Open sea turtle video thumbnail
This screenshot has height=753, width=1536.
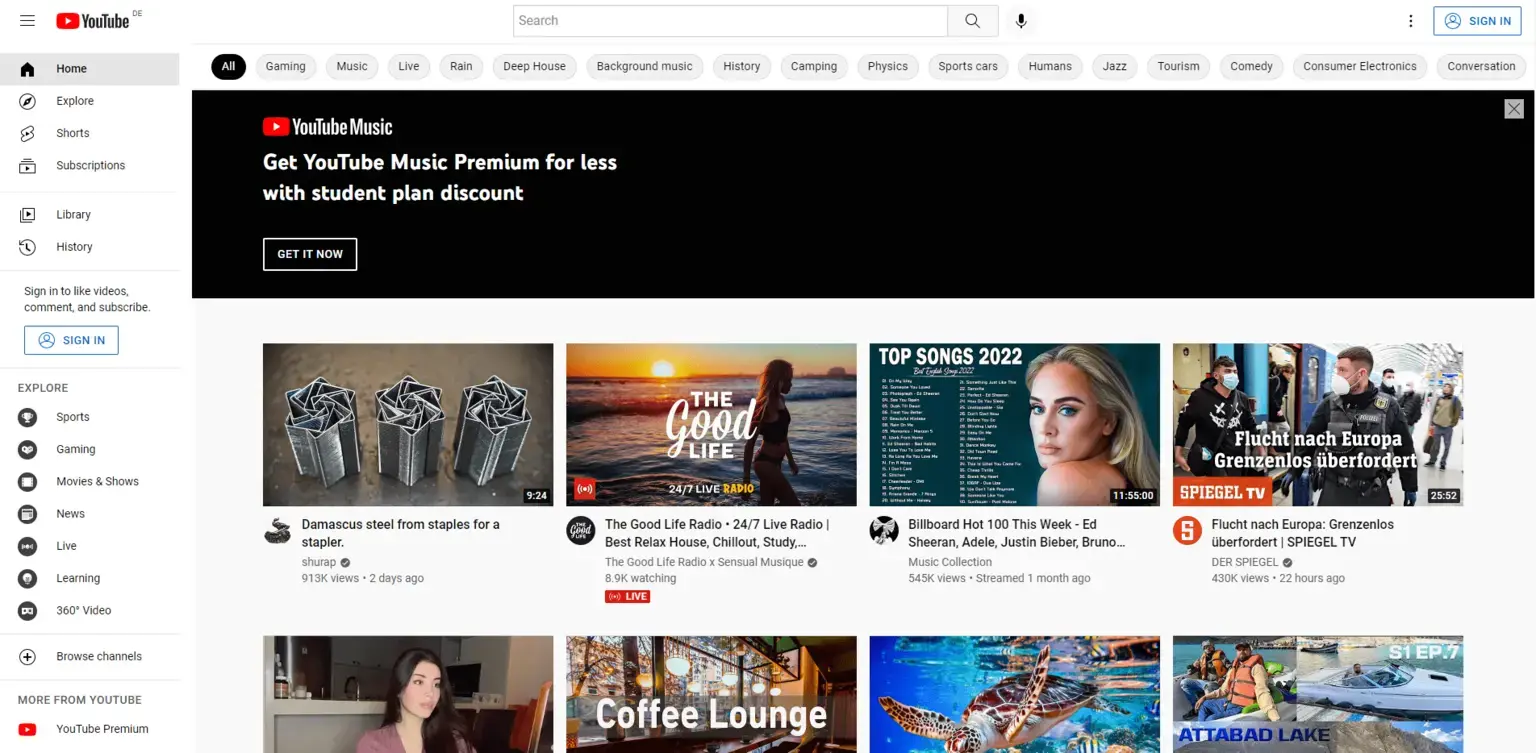pyautogui.click(x=1014, y=695)
